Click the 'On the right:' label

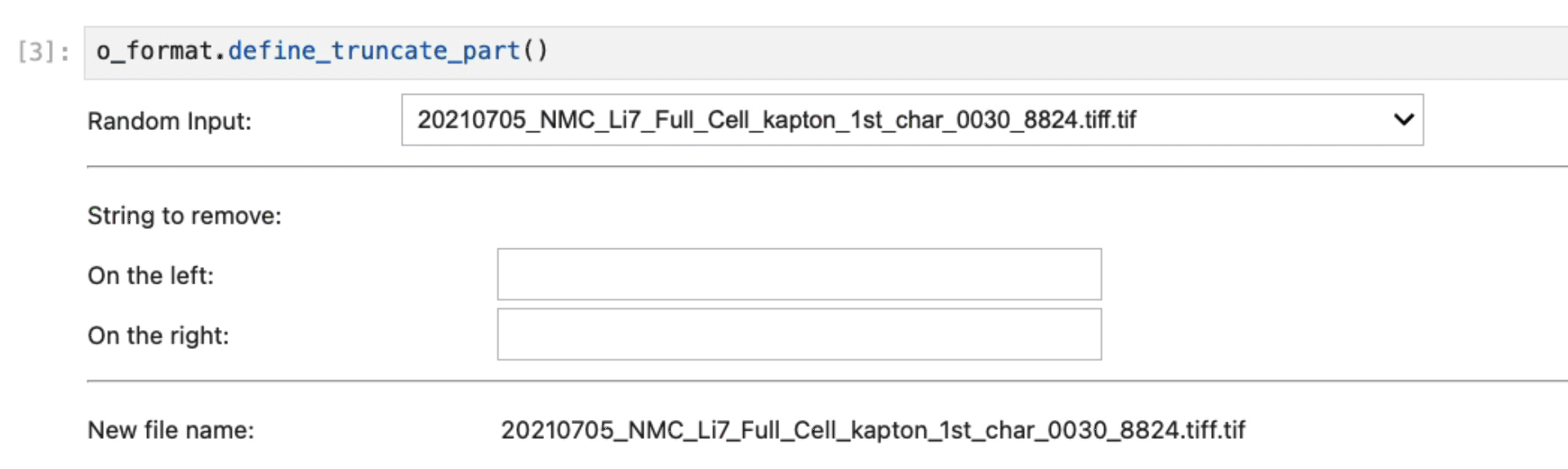(x=158, y=336)
